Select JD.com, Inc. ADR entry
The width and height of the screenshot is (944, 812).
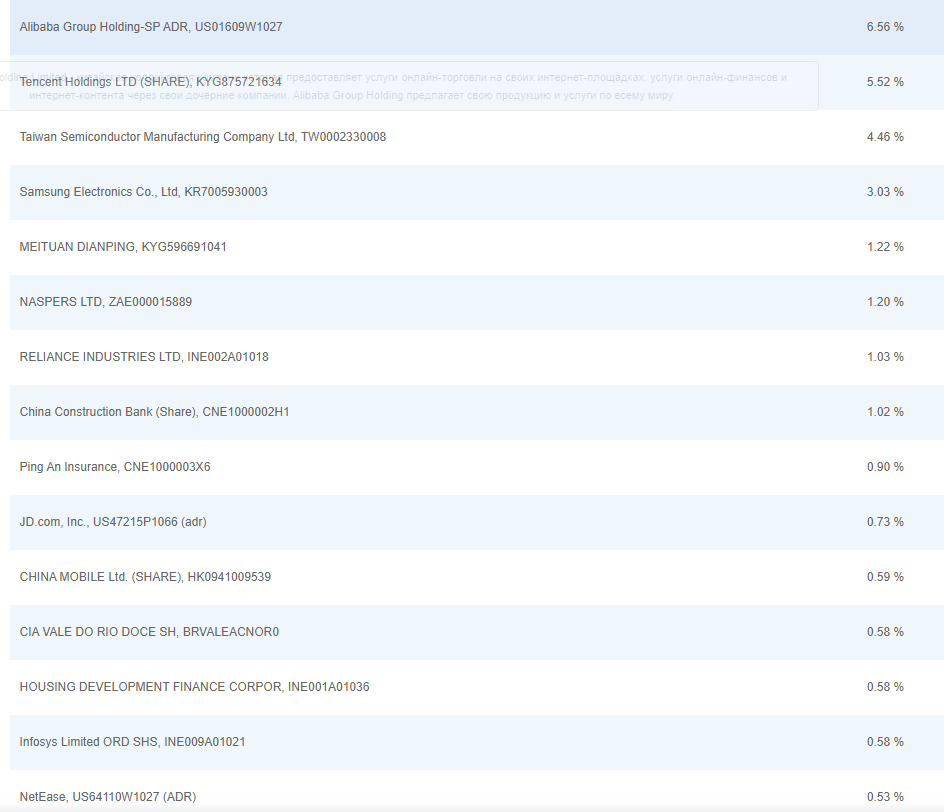pyautogui.click(x=477, y=522)
